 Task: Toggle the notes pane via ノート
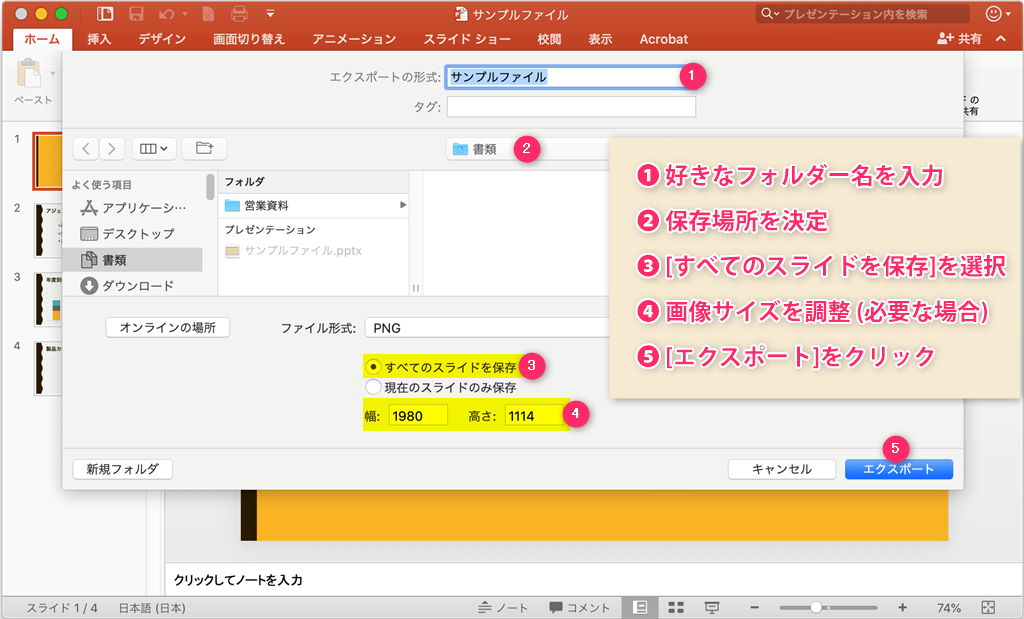tap(502, 606)
